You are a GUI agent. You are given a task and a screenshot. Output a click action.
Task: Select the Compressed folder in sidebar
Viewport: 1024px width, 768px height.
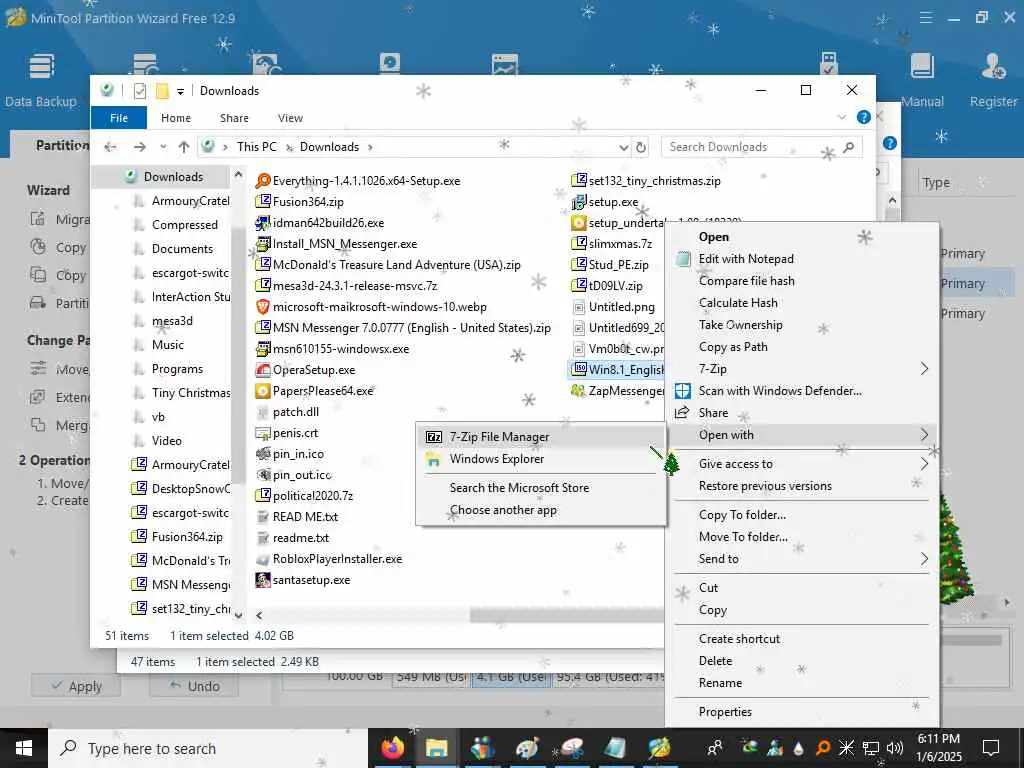point(185,225)
